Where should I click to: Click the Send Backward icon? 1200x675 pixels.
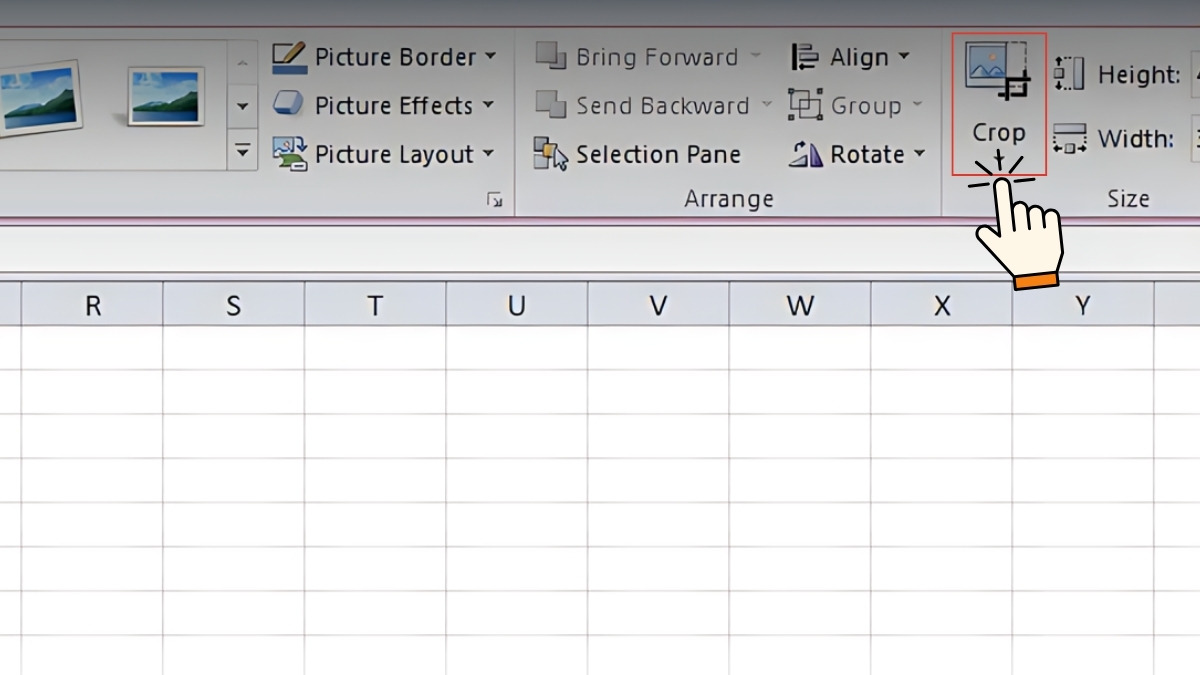pyautogui.click(x=550, y=105)
